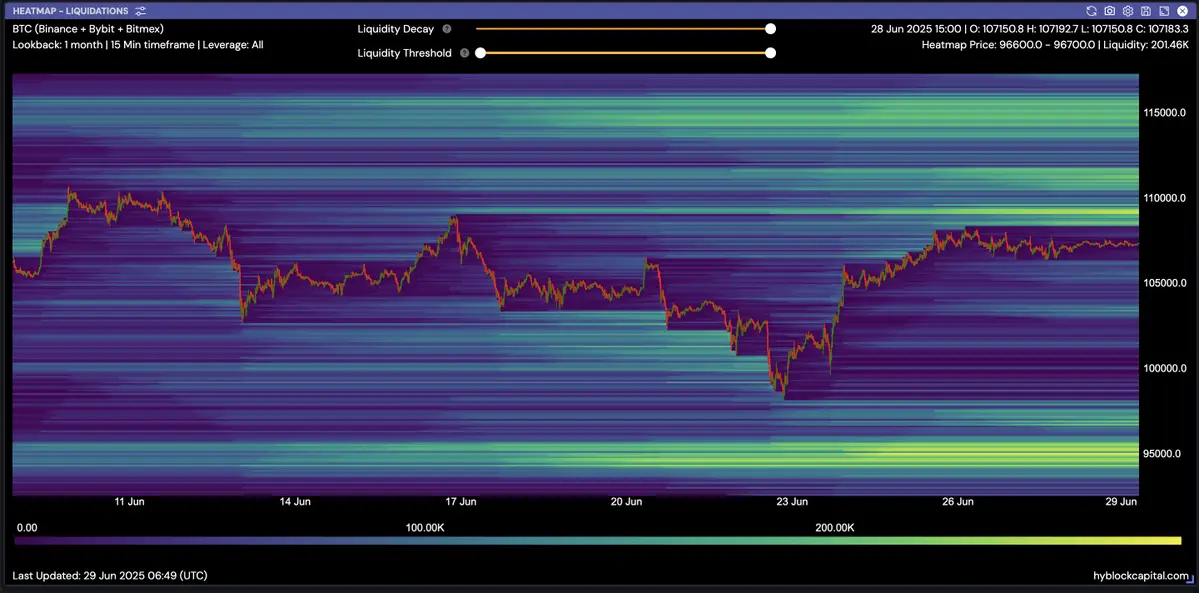Click the Heatmap Price 96600.0 readout

[x=1055, y=45]
